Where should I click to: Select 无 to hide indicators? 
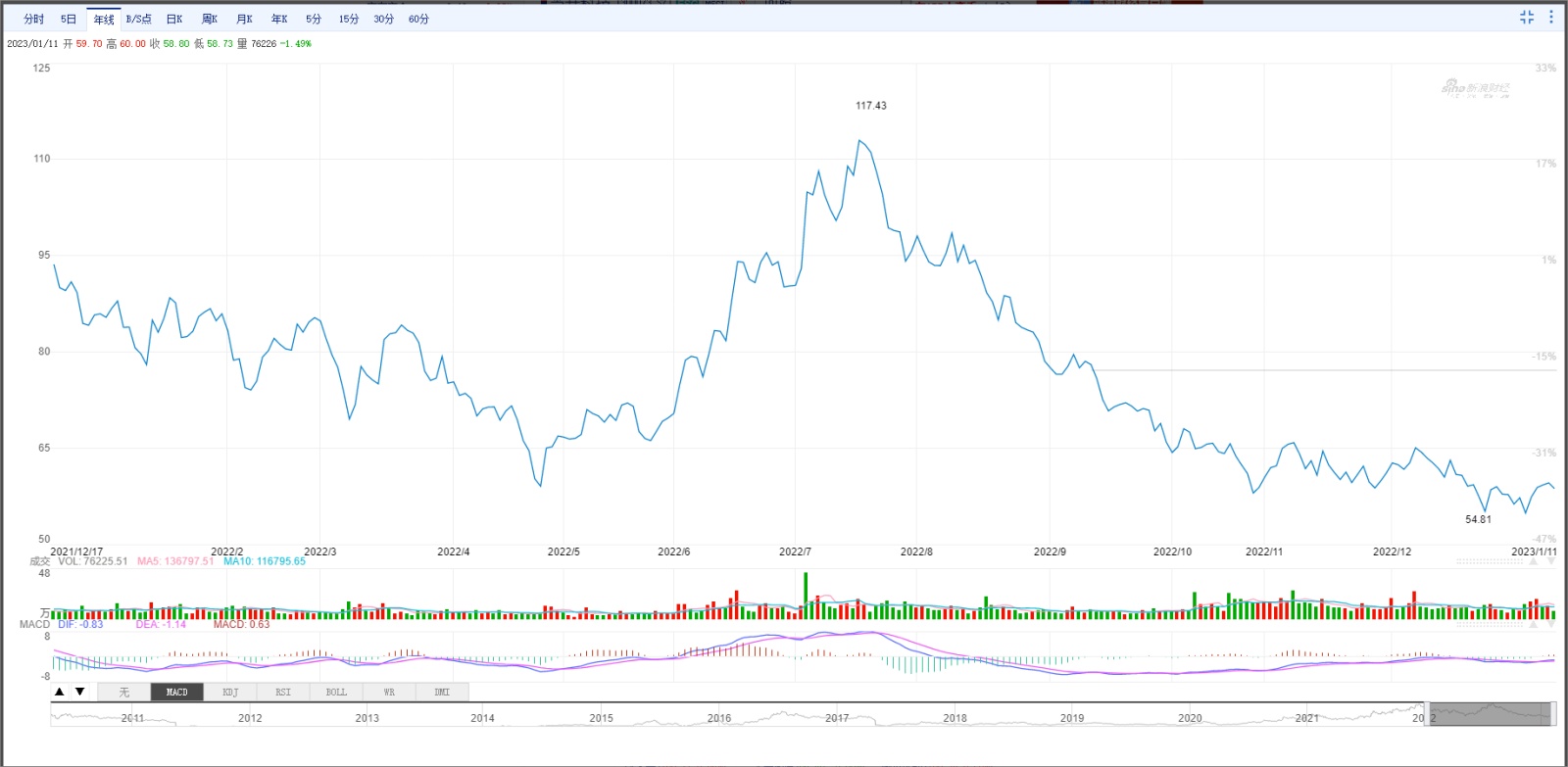(124, 692)
